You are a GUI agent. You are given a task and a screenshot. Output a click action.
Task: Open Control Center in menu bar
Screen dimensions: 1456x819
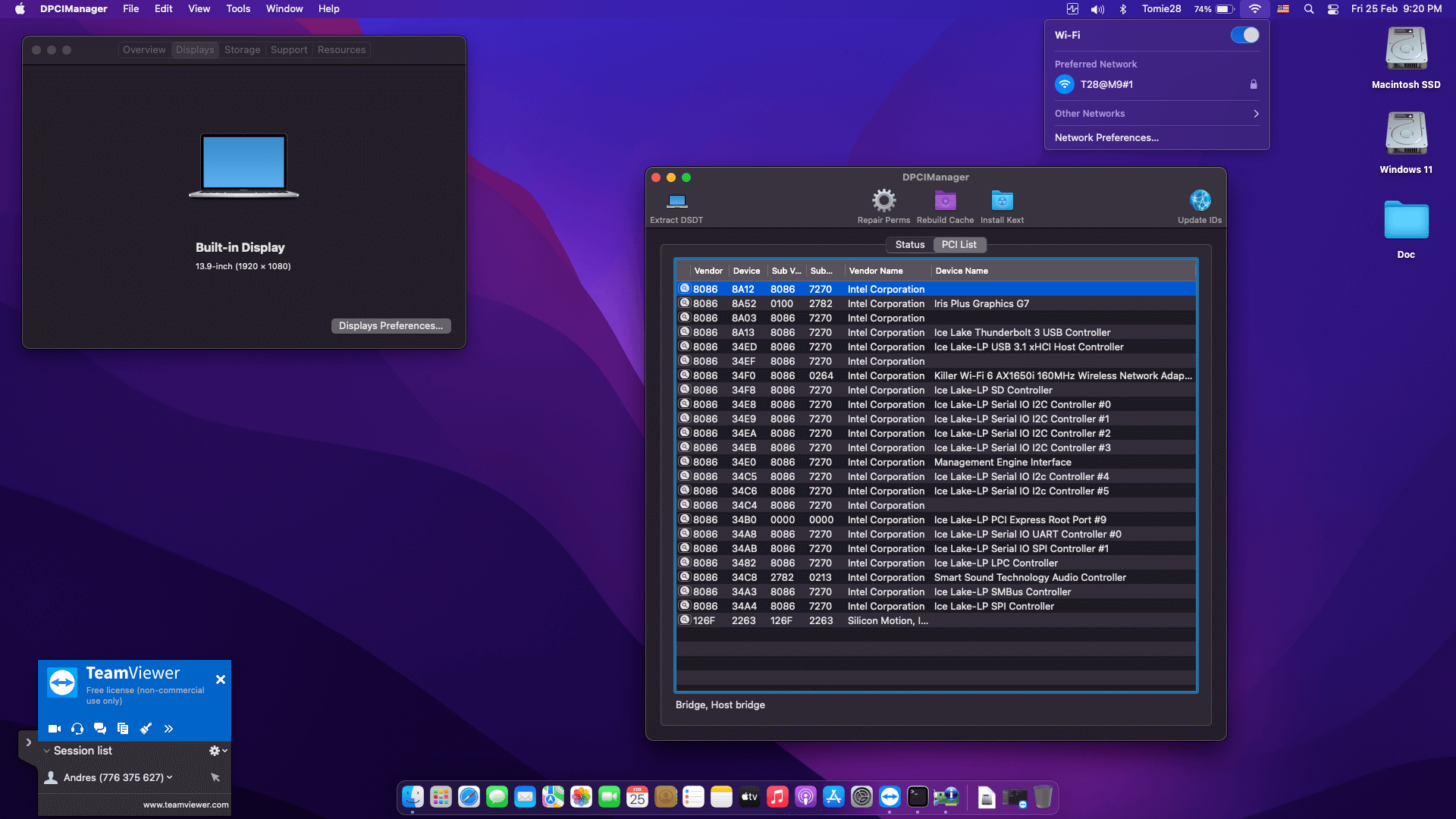click(x=1332, y=8)
